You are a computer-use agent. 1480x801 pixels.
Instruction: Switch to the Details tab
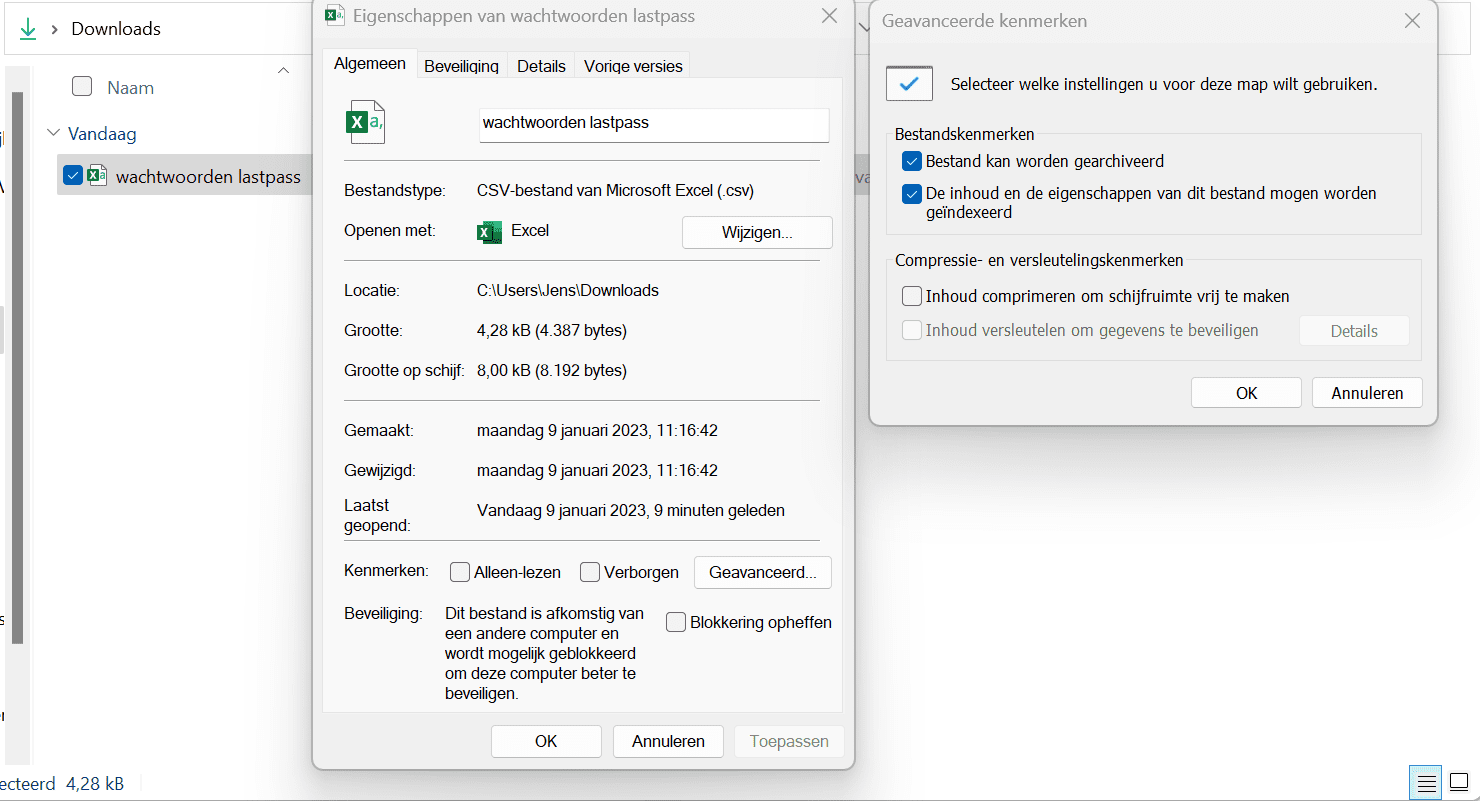(x=541, y=66)
